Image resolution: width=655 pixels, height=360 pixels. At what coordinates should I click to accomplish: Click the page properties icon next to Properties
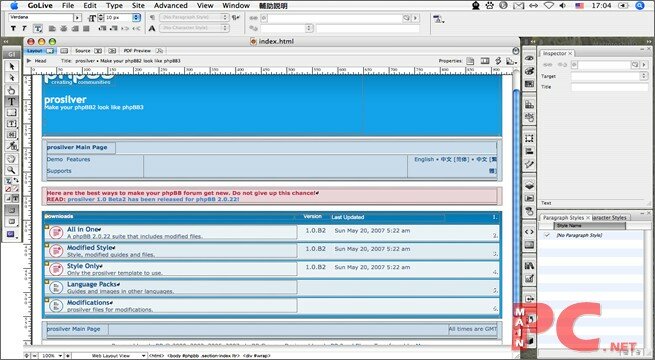click(x=471, y=61)
